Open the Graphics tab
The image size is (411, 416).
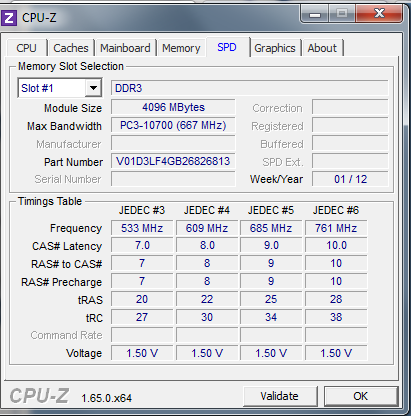coord(275,48)
